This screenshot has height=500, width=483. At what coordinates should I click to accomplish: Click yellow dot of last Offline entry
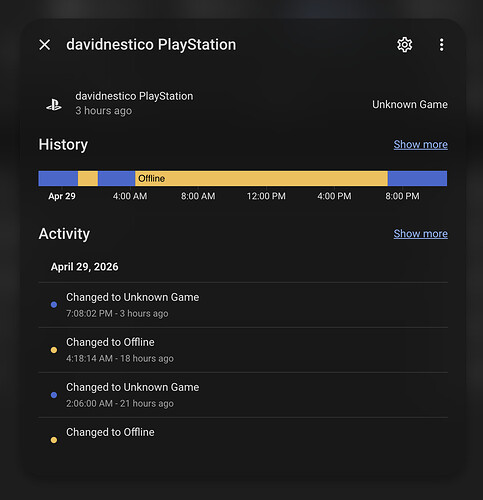(54, 440)
